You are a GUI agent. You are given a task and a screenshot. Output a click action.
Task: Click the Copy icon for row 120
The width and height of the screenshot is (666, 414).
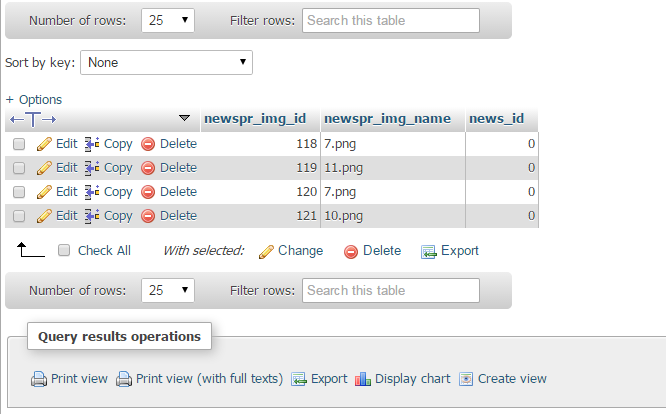(x=92, y=192)
